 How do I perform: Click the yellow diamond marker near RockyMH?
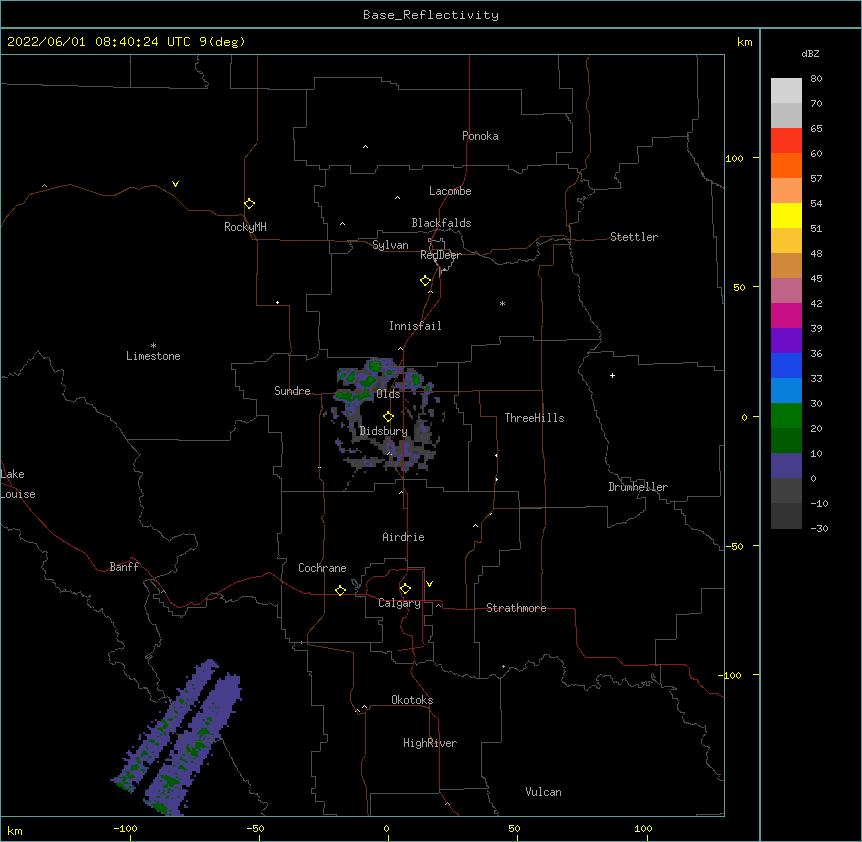click(250, 204)
